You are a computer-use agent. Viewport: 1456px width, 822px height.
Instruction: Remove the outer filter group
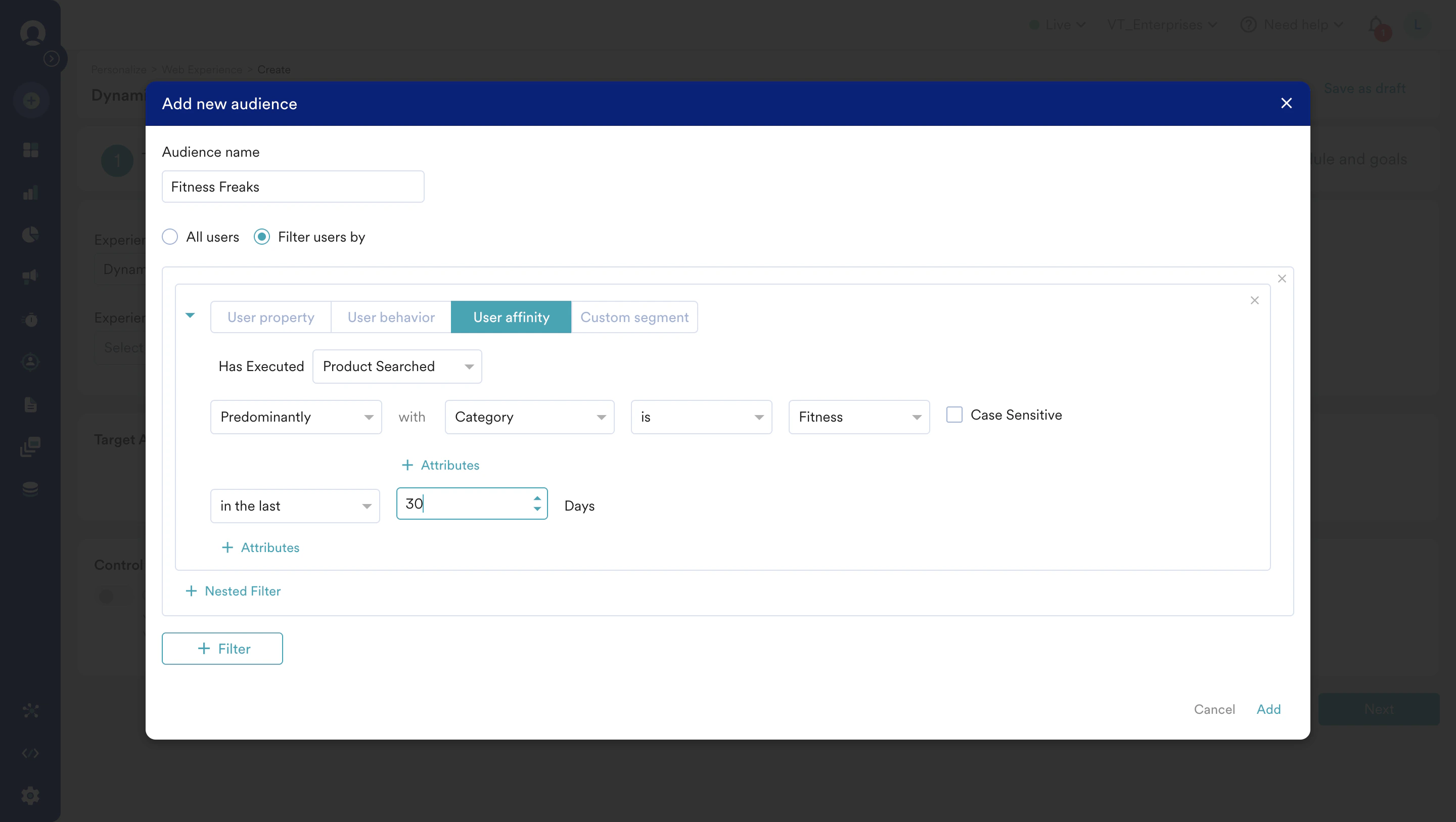tap(1282, 278)
